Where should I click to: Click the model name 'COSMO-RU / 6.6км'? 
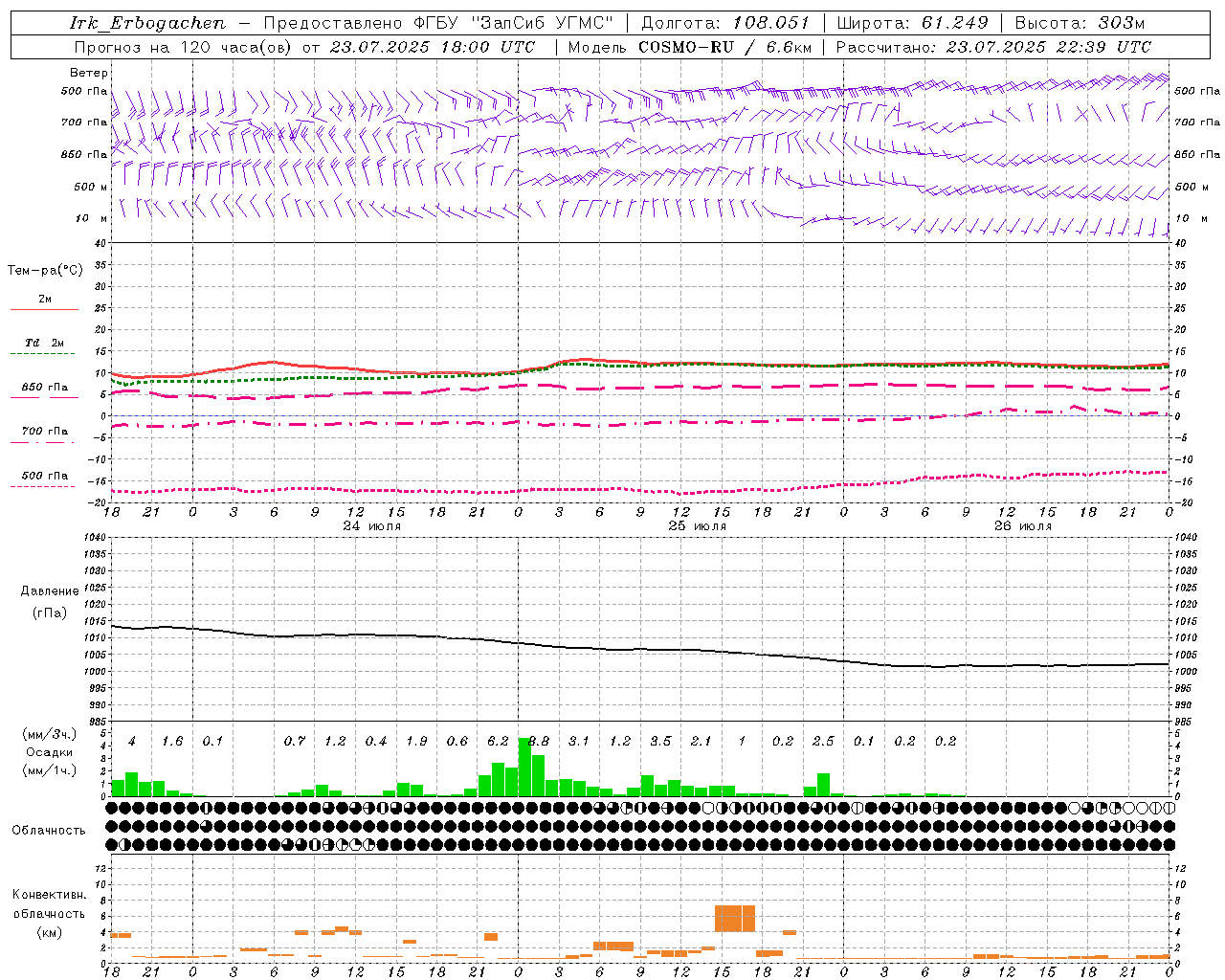[725, 47]
